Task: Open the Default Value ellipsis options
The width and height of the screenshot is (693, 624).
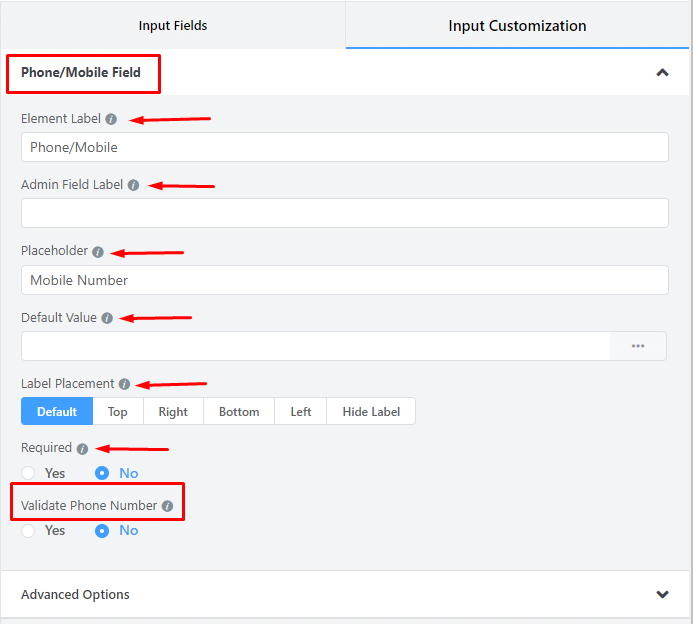Action: click(x=638, y=346)
